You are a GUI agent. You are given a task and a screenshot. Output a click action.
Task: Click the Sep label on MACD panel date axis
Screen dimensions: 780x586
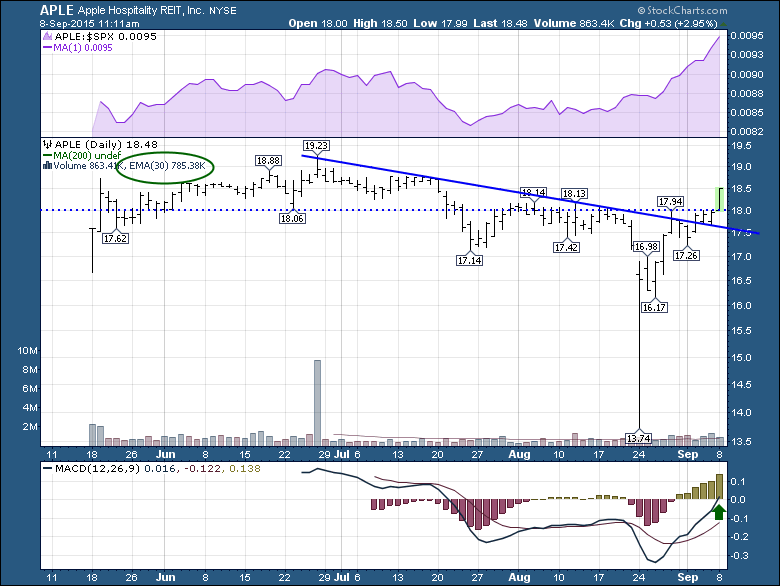point(688,578)
